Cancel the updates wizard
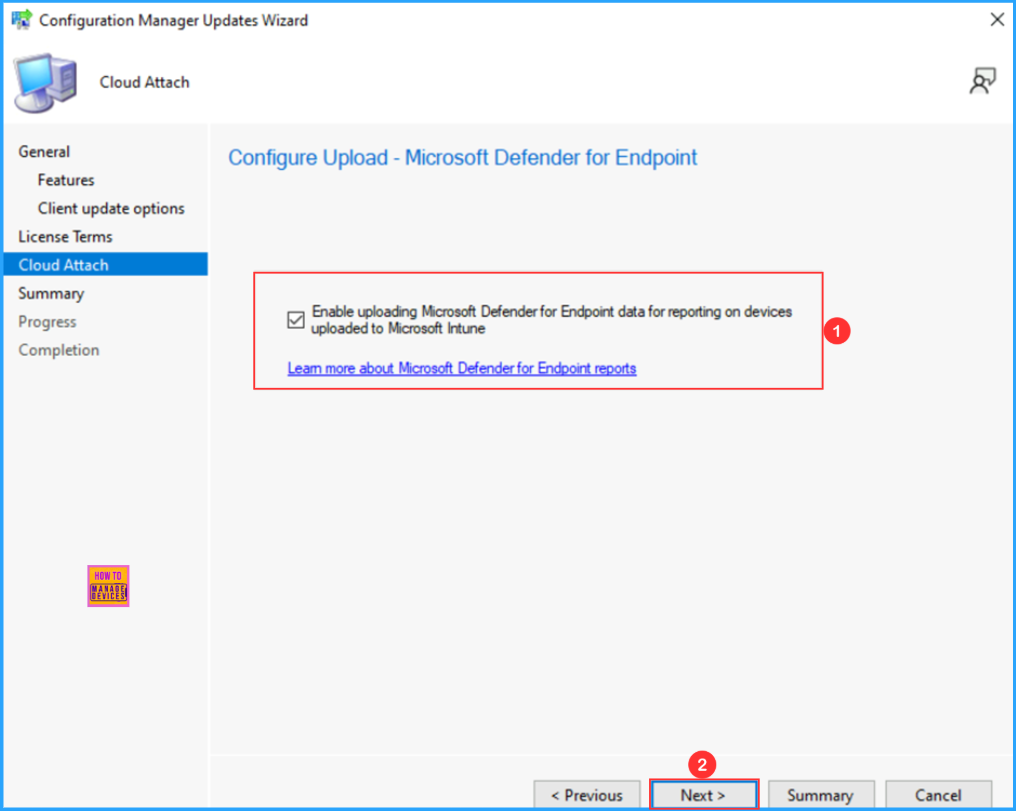The image size is (1016, 811). point(938,794)
